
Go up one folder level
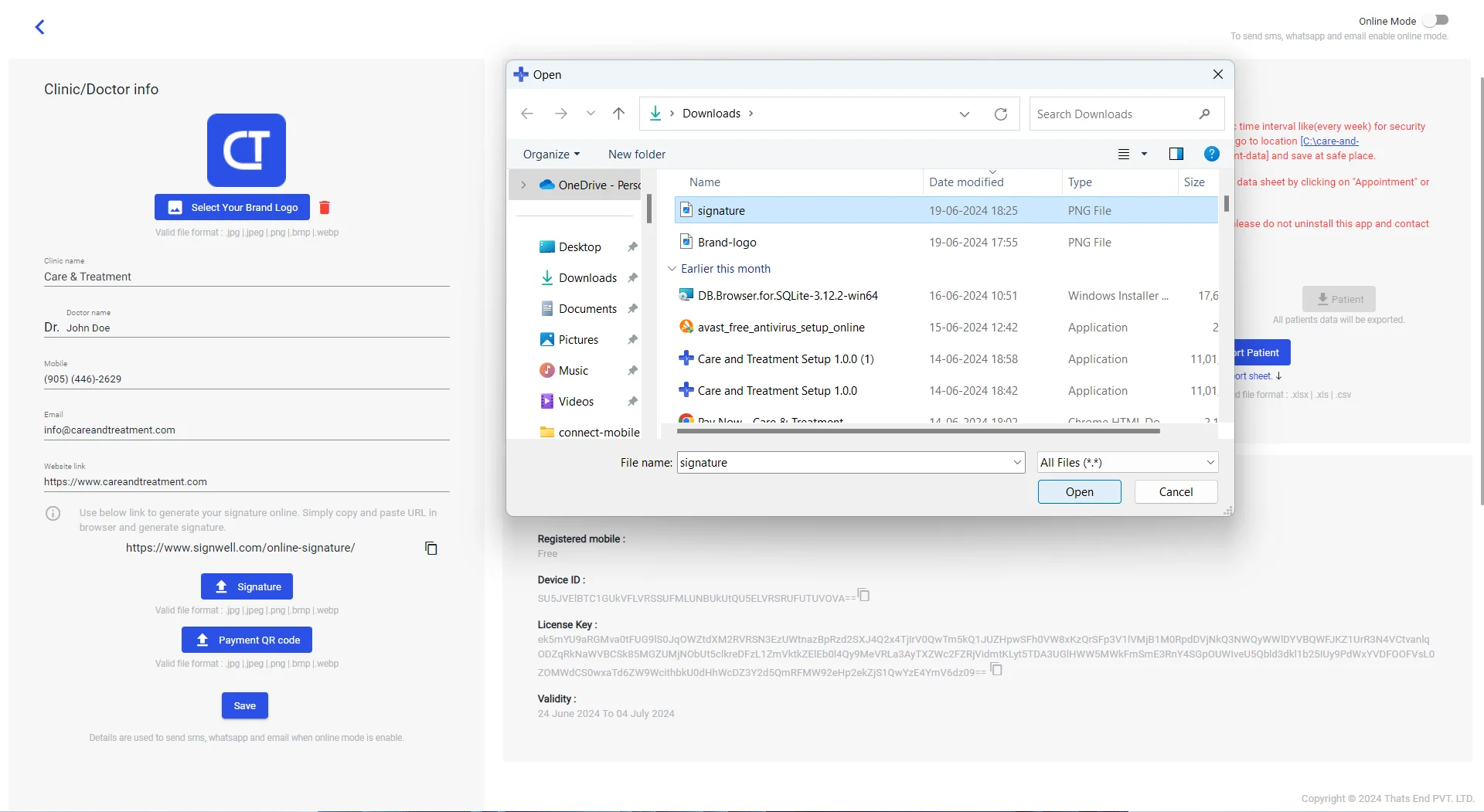[618, 114]
